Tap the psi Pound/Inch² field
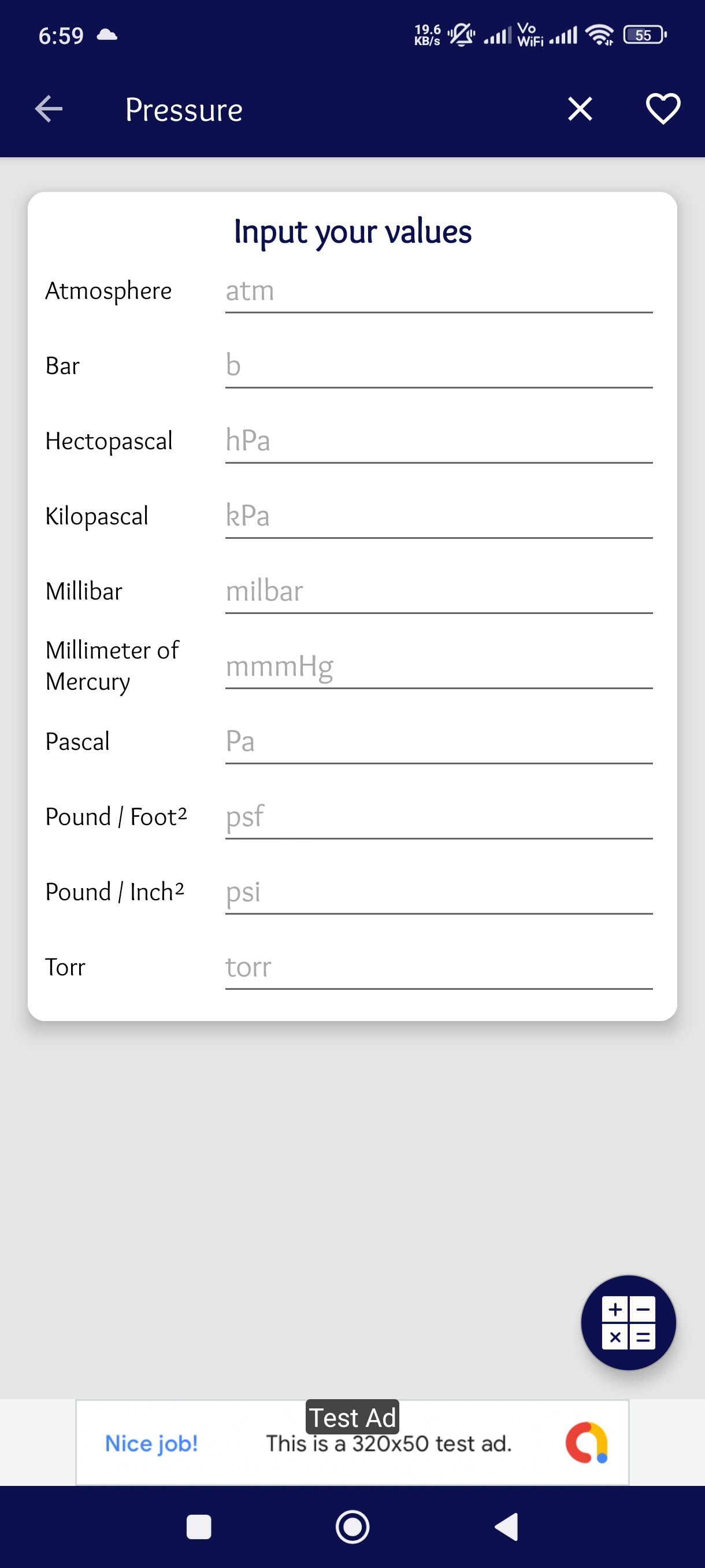The image size is (705, 1568). (x=438, y=892)
